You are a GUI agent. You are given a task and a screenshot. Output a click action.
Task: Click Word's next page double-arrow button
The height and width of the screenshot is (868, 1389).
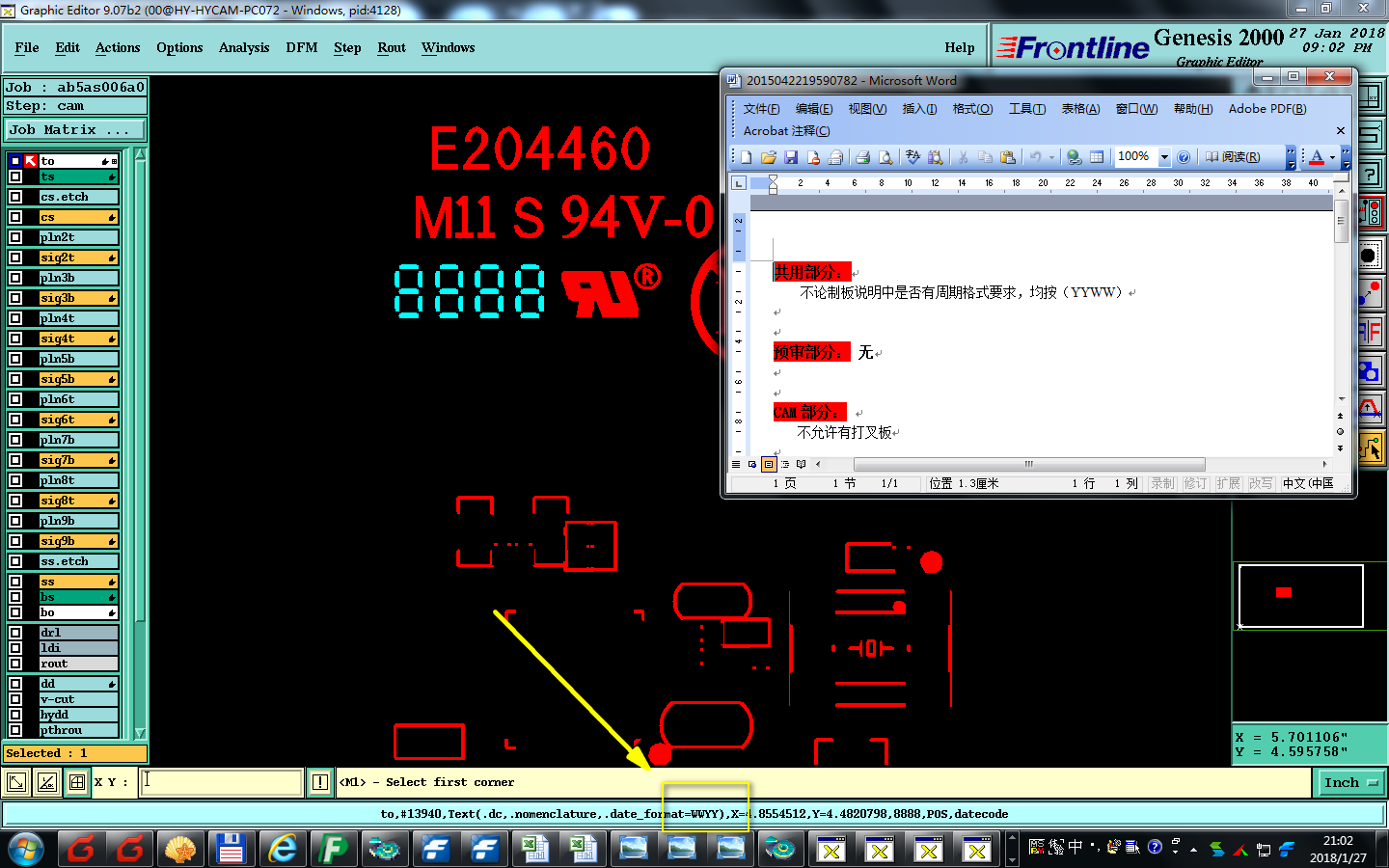tap(1341, 448)
